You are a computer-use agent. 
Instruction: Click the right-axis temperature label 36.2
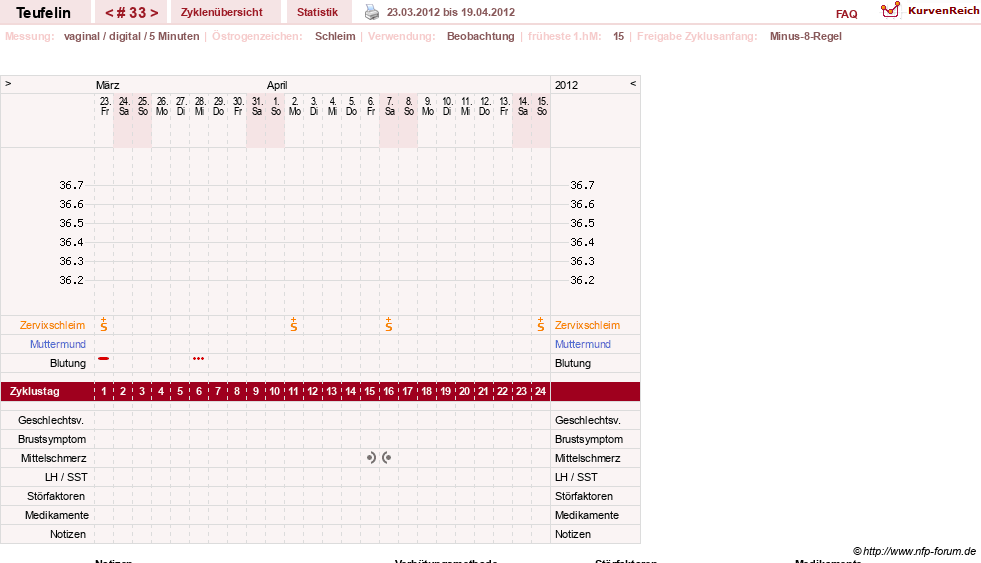582,280
